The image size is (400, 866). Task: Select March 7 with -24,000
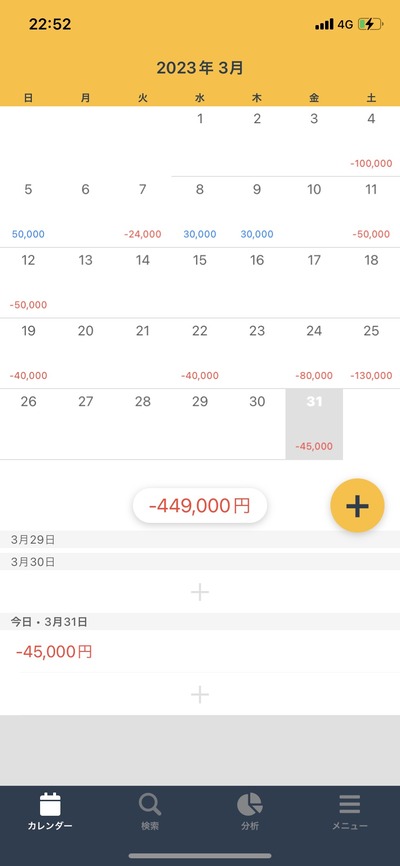143,212
